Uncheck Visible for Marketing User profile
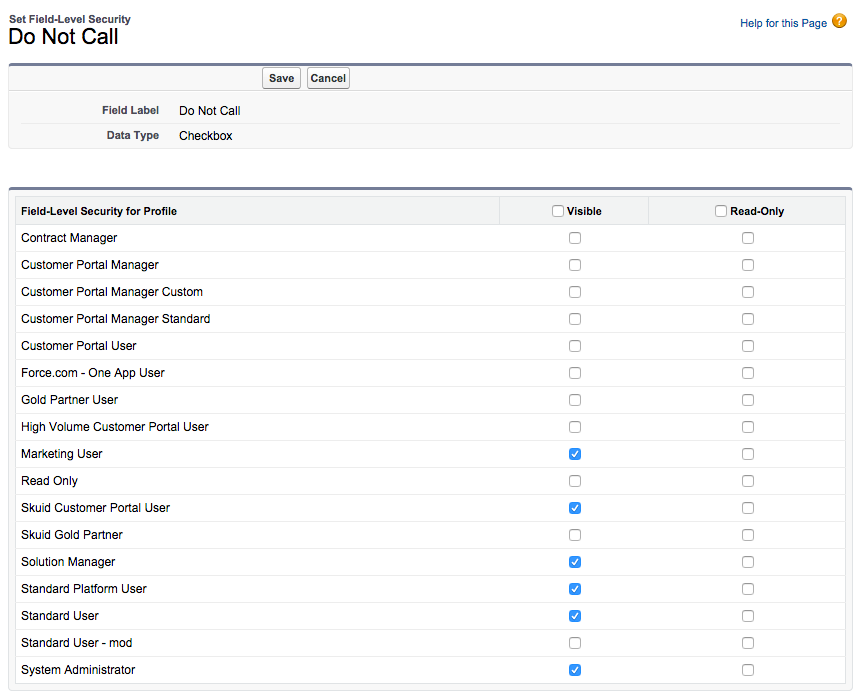Screen dimensions: 861x699 coord(575,454)
